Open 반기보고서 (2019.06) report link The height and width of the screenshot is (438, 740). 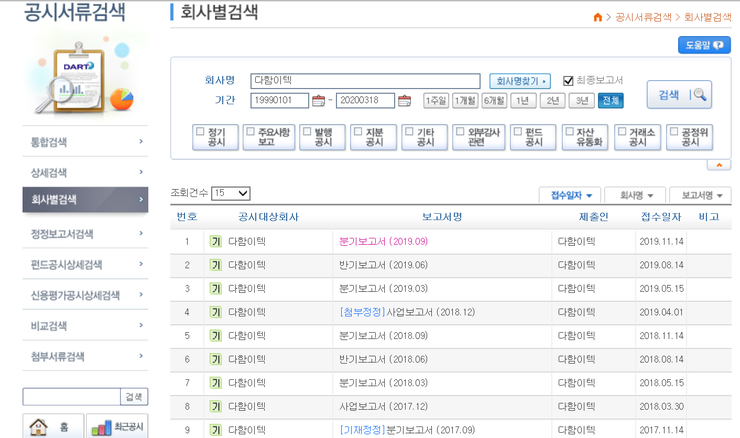[x=383, y=265]
